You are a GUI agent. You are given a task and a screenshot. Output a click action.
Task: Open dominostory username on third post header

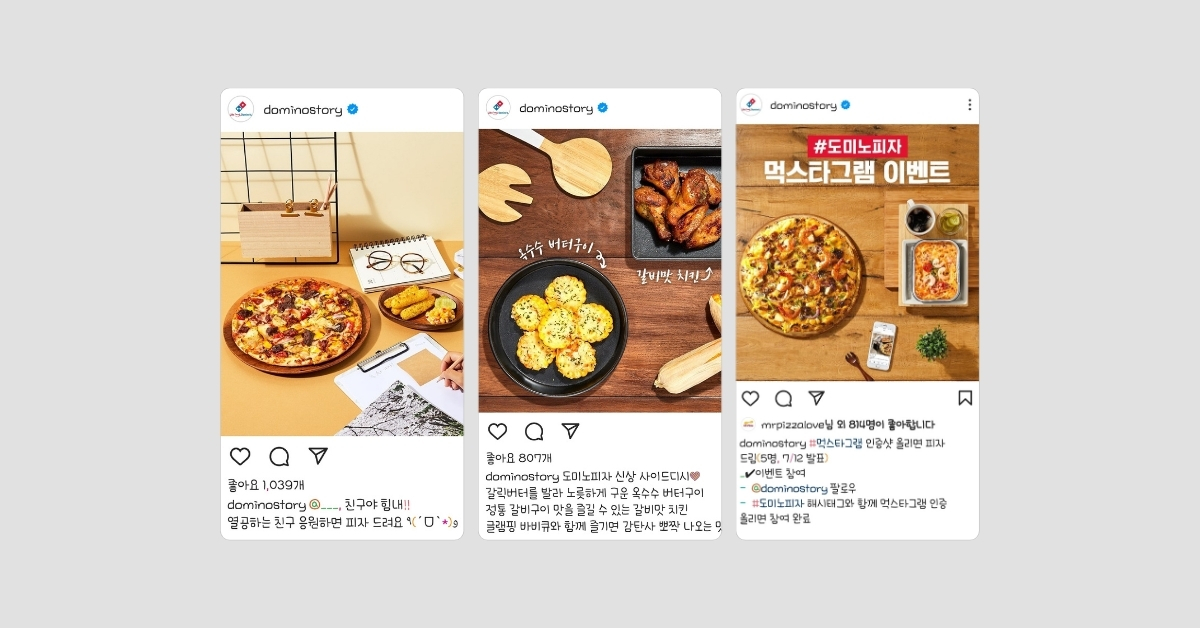coord(803,105)
